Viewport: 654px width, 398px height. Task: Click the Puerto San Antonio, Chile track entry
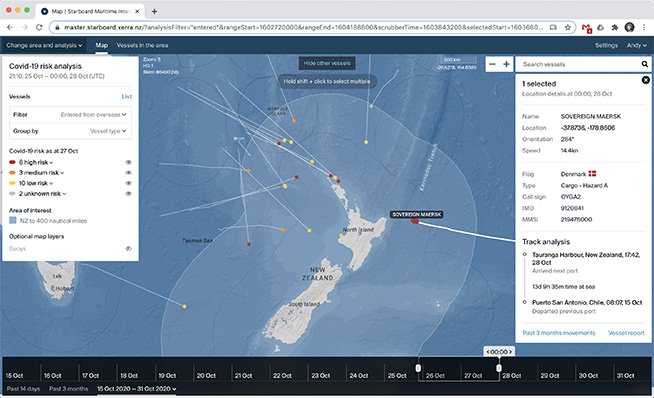587,302
